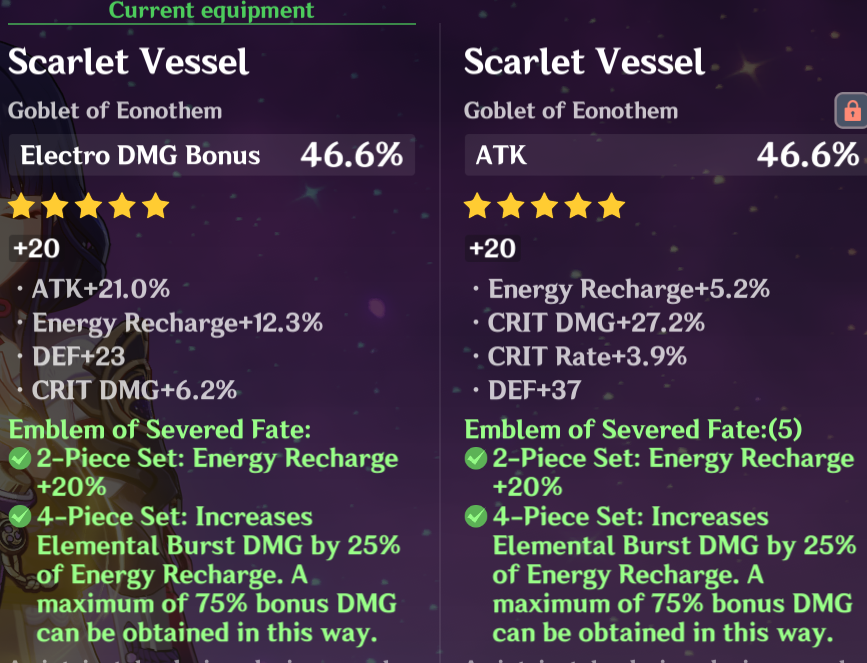Click the left panel's 4-Piece Set checkmark
Screen dimensions: 867x663
pos(20,517)
